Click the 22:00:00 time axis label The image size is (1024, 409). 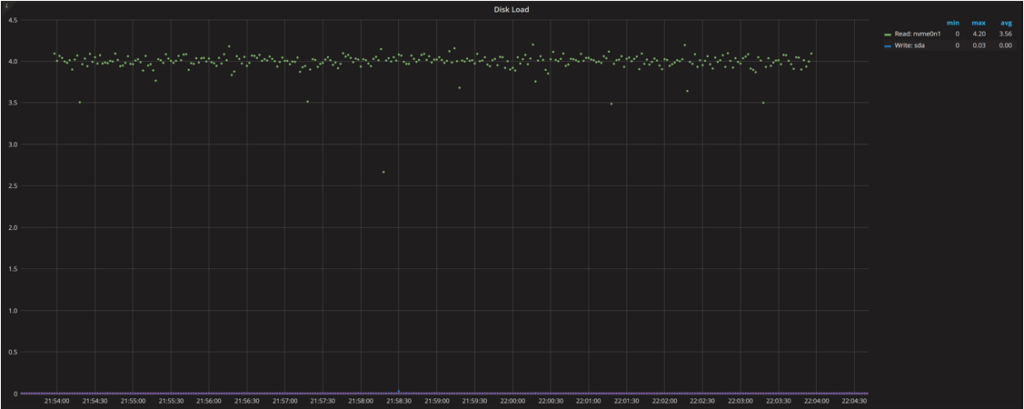(512, 401)
